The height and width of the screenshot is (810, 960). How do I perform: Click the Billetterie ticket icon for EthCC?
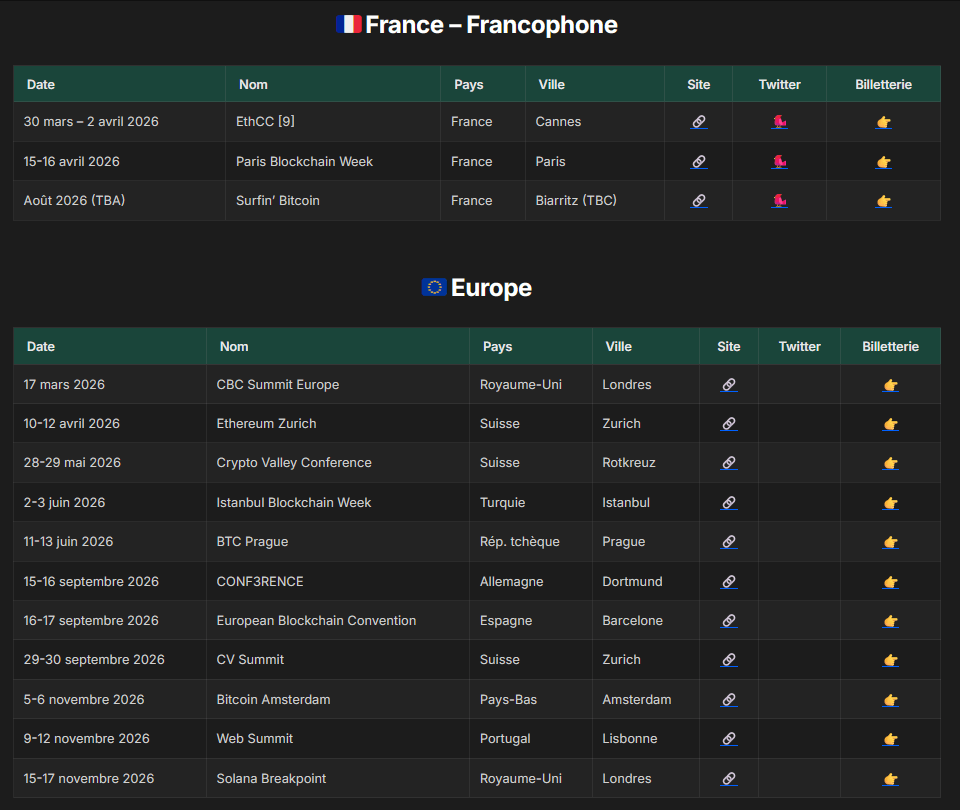(x=883, y=121)
